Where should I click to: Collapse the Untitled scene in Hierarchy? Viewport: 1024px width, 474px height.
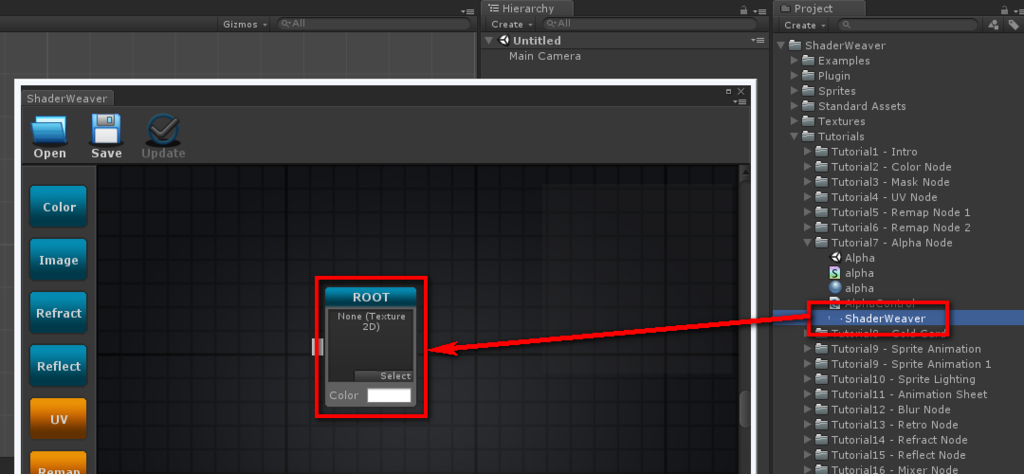point(489,40)
